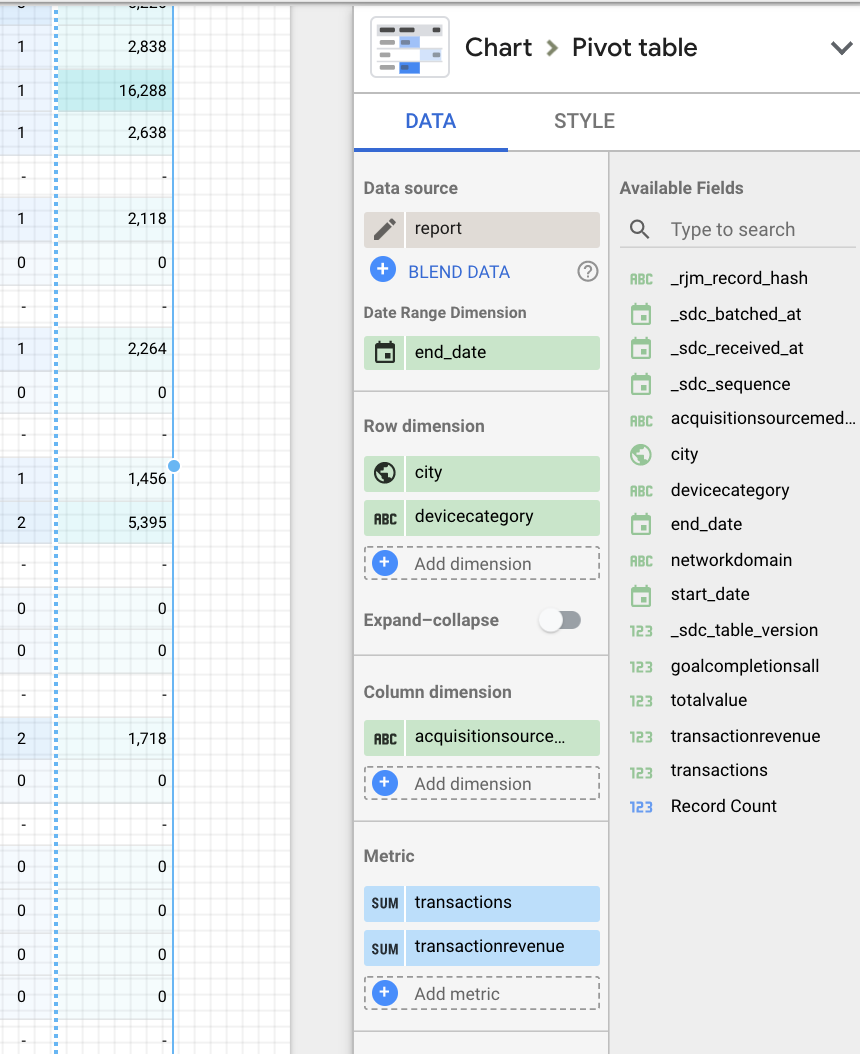Select the globe icon on the city dimension
The width and height of the screenshot is (860, 1054).
click(x=384, y=473)
